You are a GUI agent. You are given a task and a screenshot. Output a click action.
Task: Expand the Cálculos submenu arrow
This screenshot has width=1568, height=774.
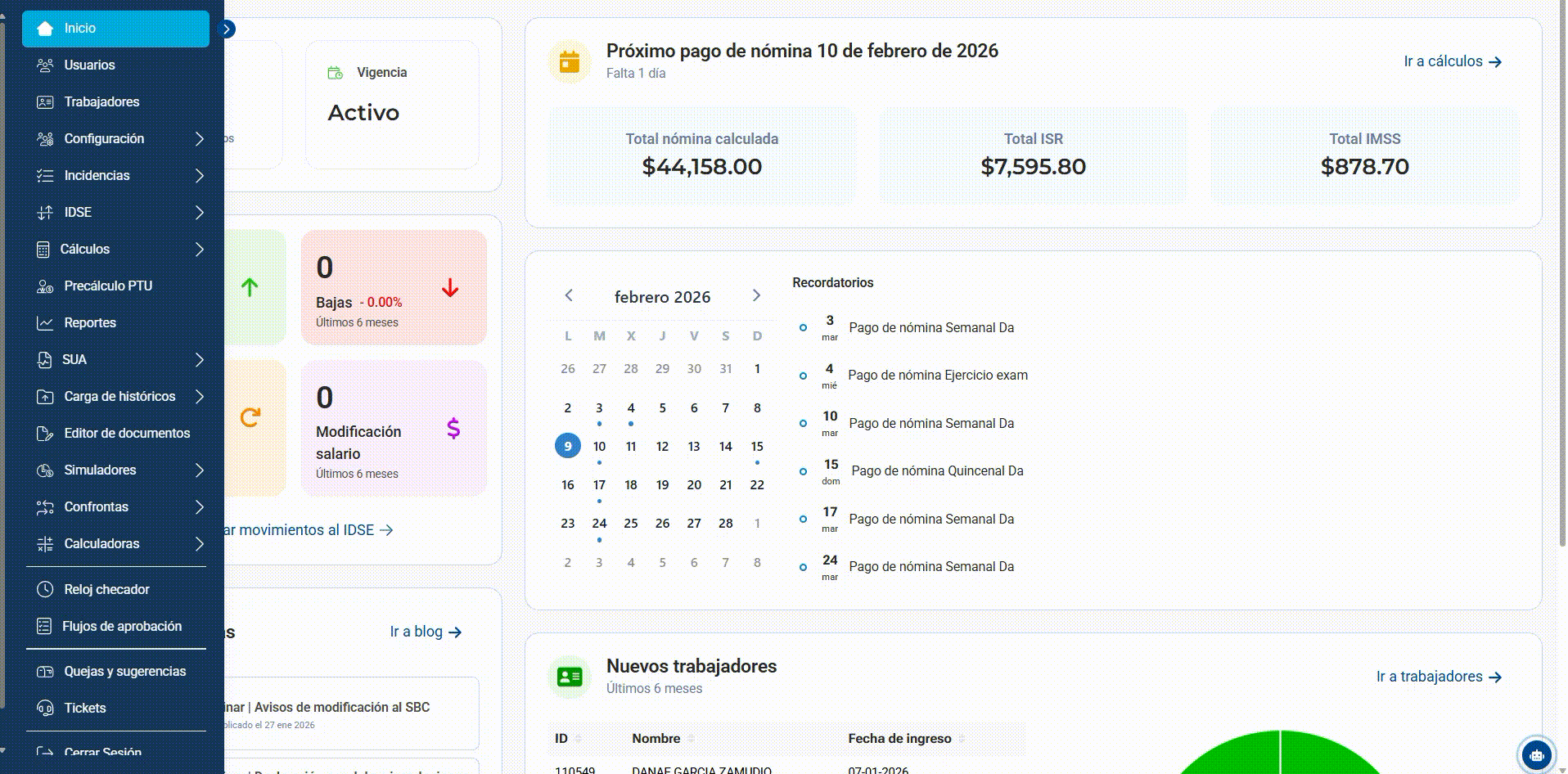(x=200, y=250)
